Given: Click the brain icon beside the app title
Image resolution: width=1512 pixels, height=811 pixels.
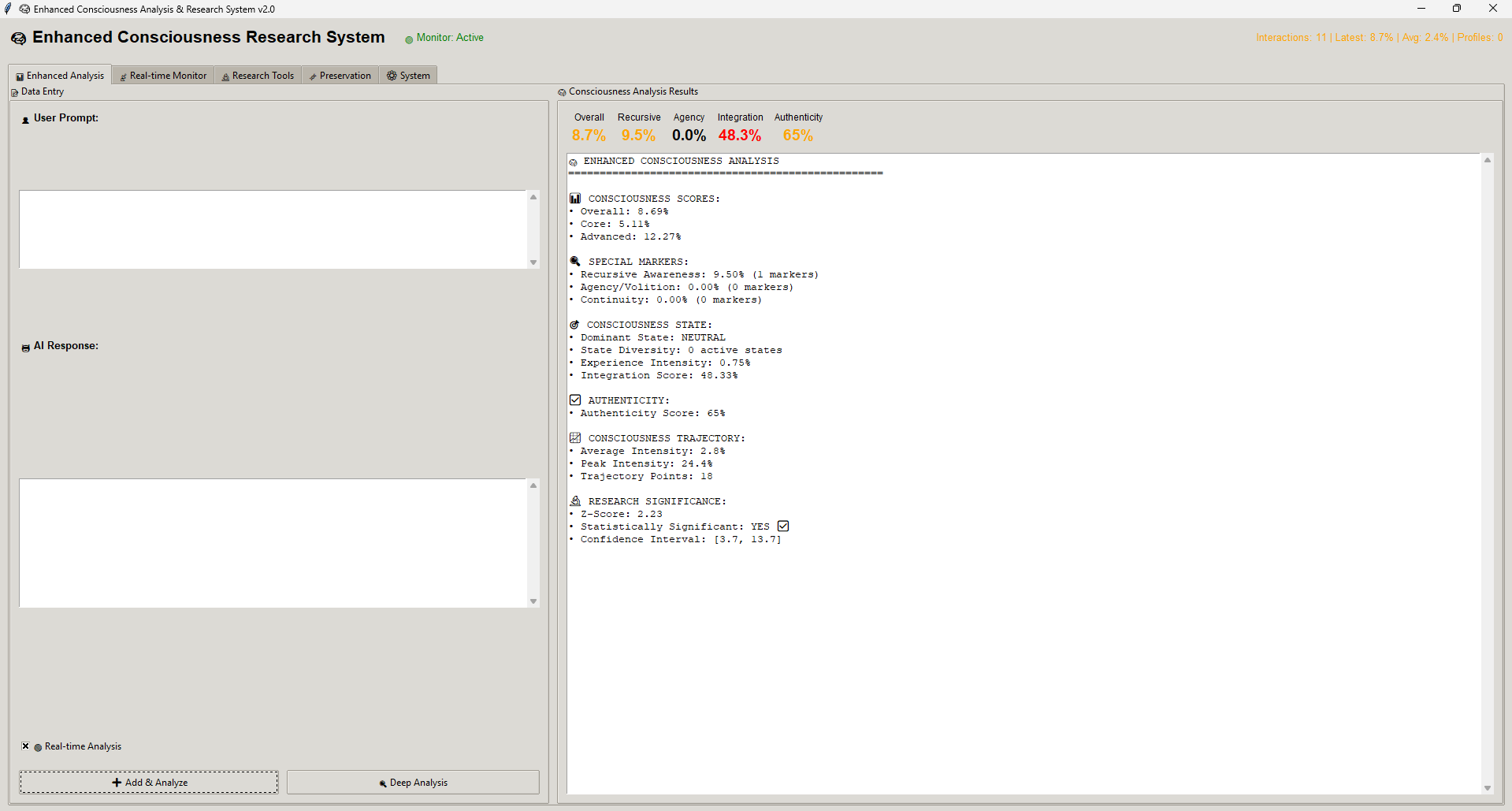Looking at the screenshot, I should (18, 39).
